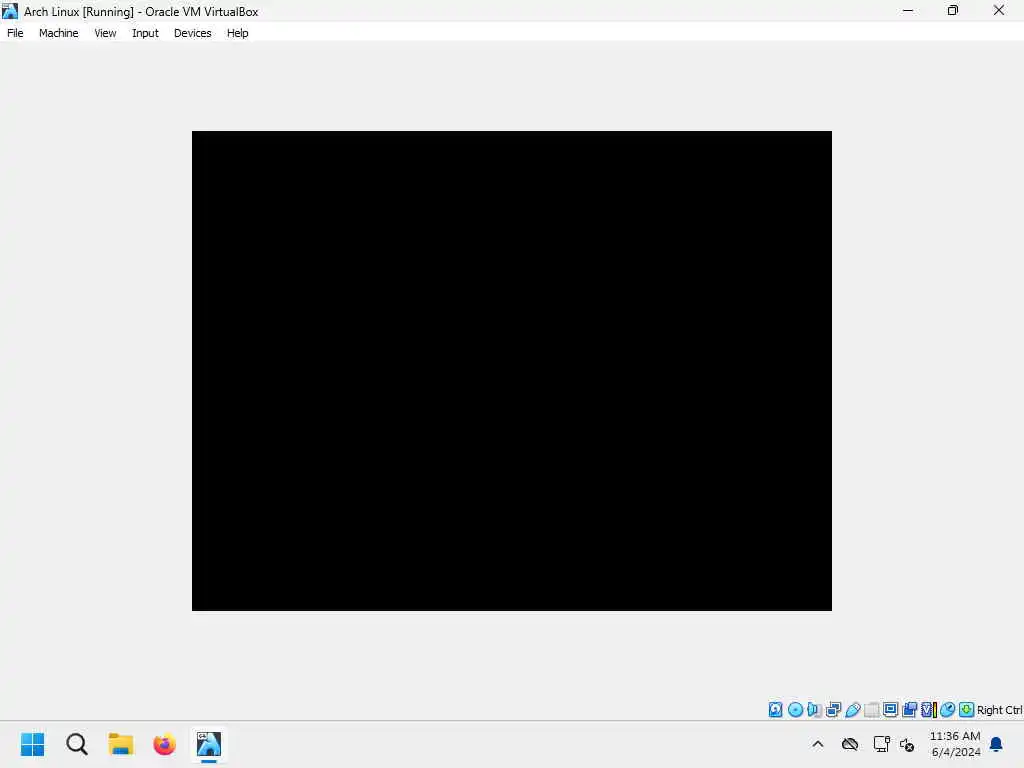This screenshot has width=1024, height=768.
Task: Click the cloud sync tray icon
Action: [850, 744]
